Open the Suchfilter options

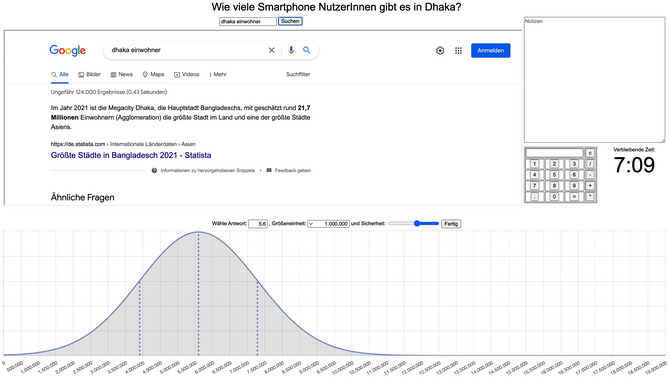[298, 74]
